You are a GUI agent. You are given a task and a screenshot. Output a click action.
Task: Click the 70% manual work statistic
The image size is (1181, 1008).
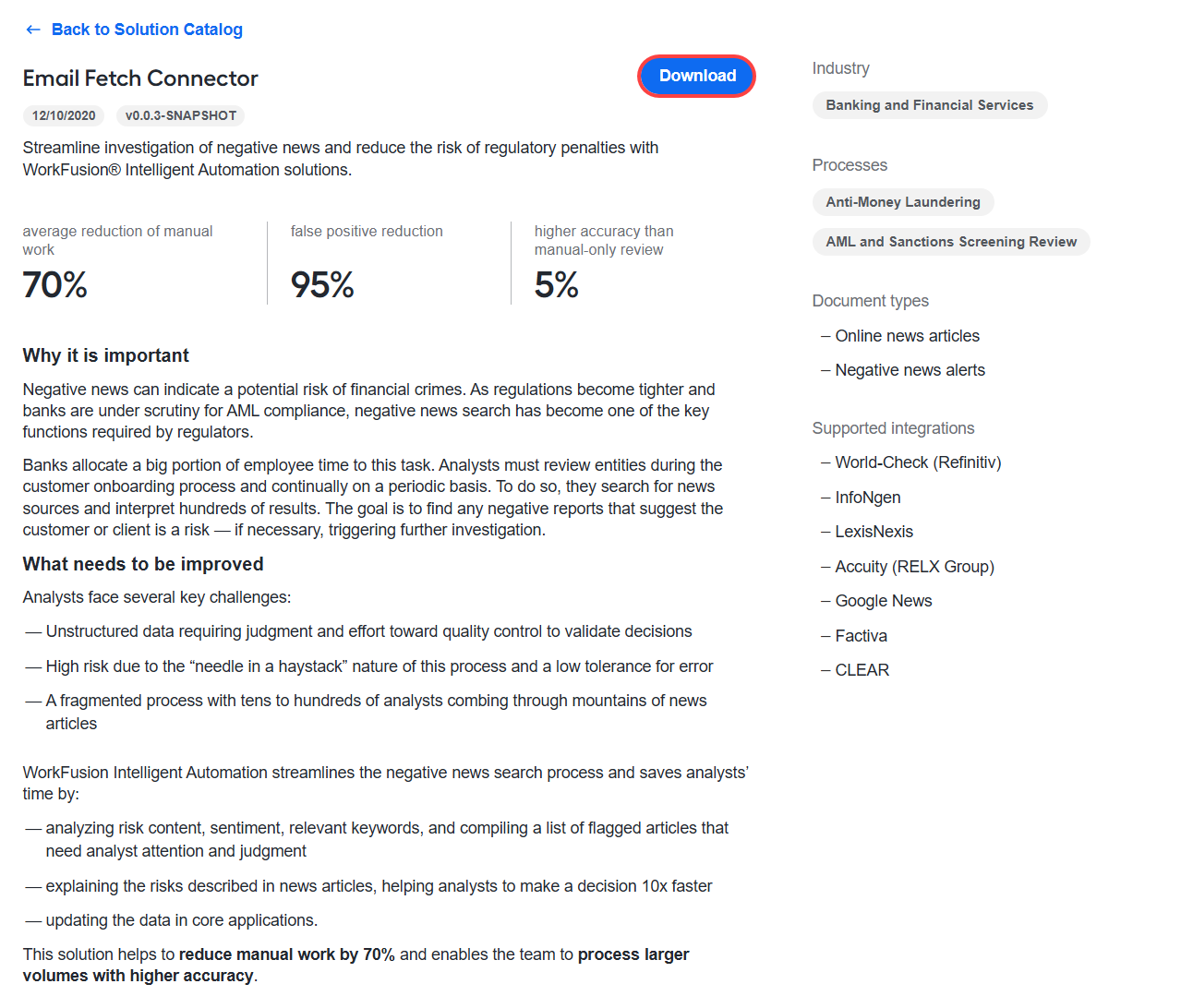(x=55, y=284)
